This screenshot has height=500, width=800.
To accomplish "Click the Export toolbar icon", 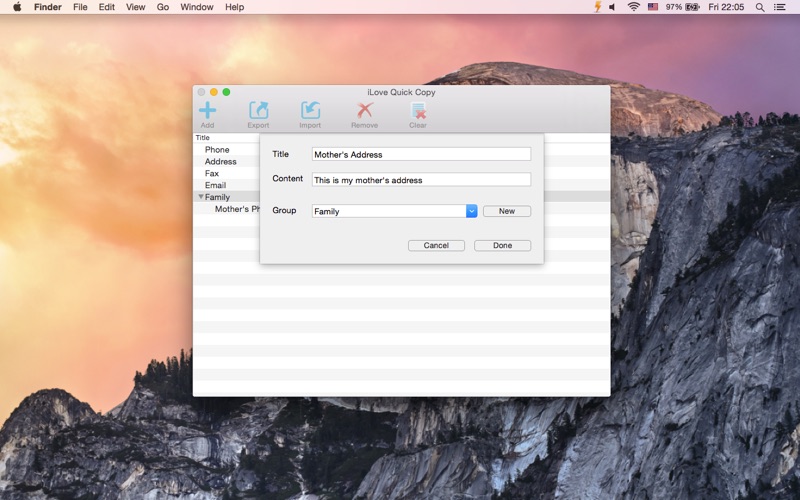I will coord(258,110).
